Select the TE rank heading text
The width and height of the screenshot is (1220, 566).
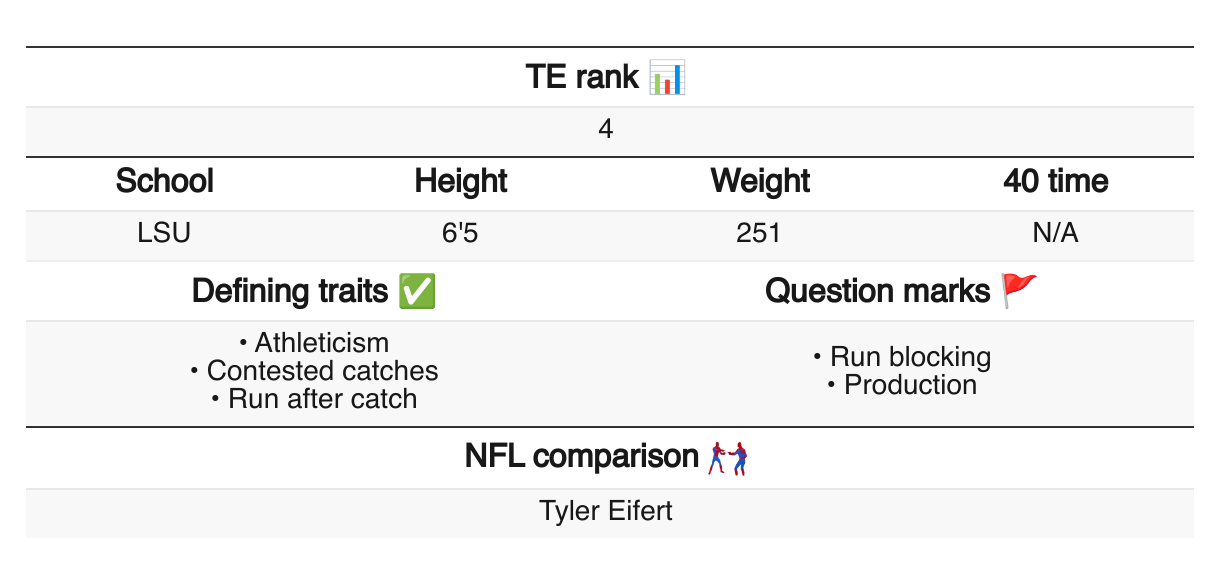click(x=582, y=78)
